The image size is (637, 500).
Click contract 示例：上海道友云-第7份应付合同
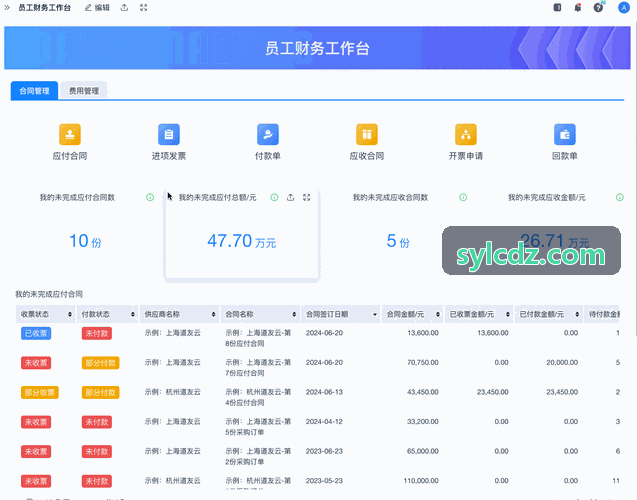click(258, 368)
